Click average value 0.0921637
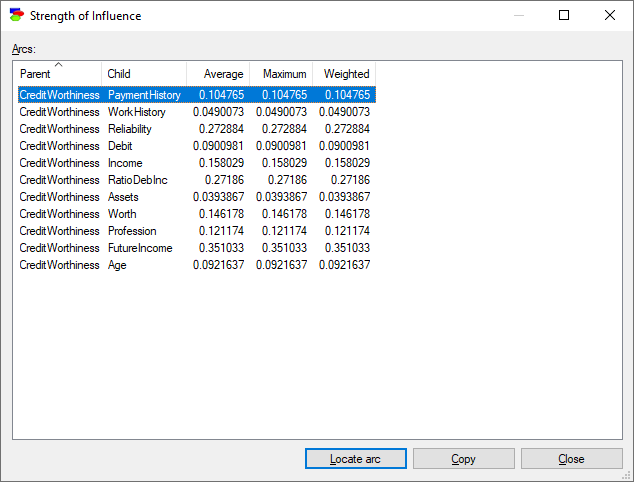Image resolution: width=634 pixels, height=482 pixels. [218, 264]
